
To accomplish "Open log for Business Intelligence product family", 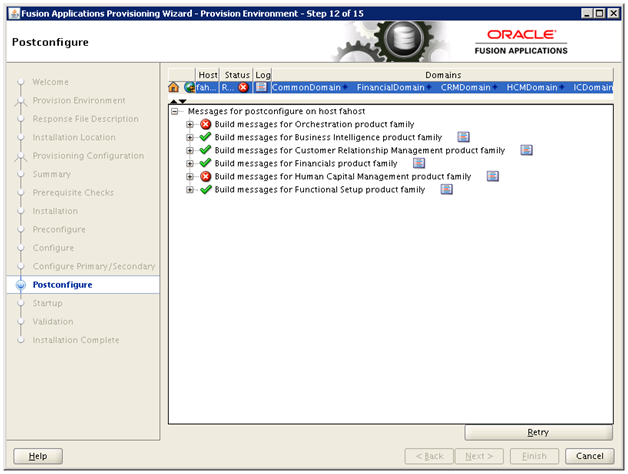I will click(463, 137).
